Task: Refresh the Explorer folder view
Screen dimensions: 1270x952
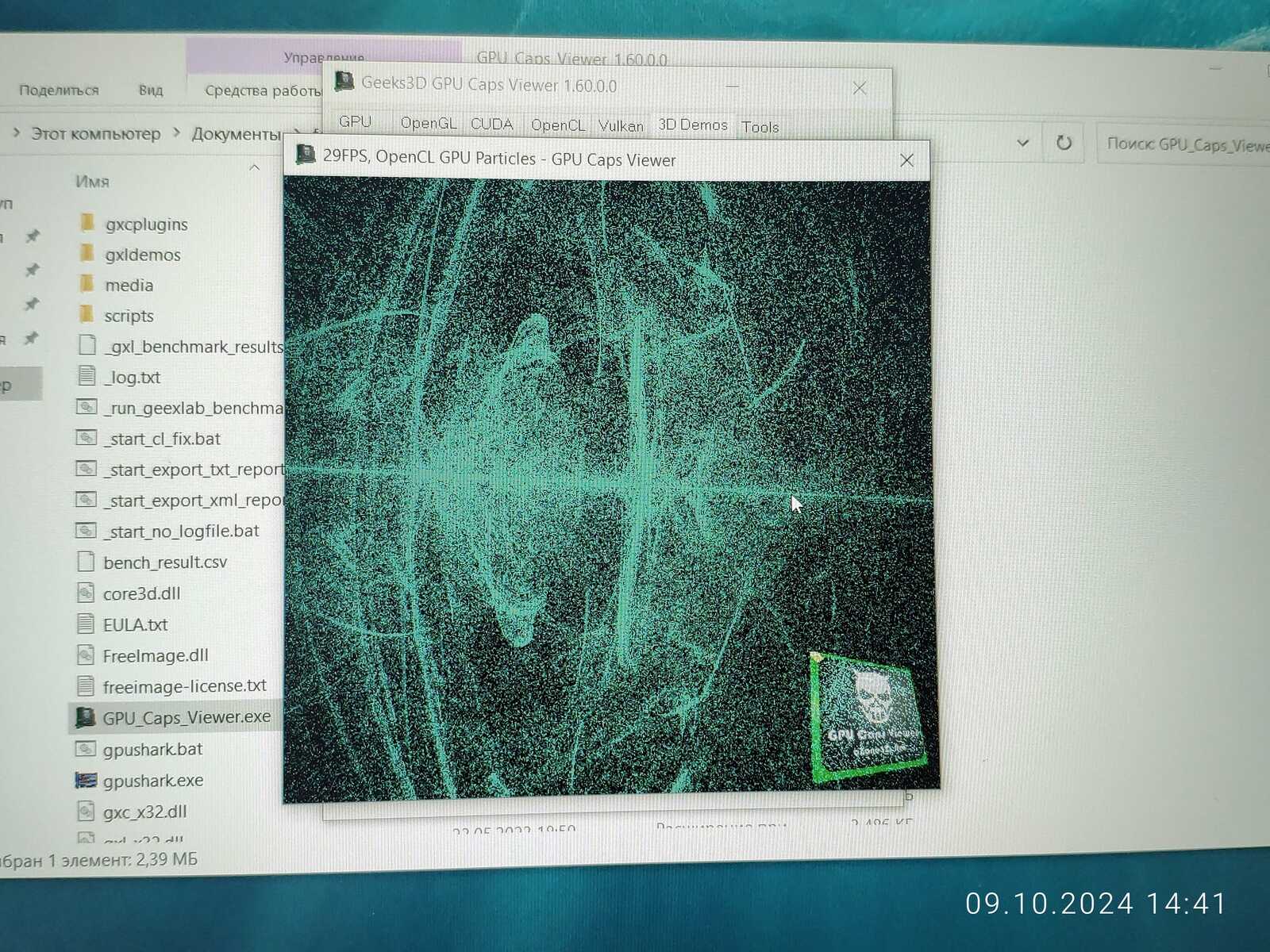Action: coord(1064,143)
